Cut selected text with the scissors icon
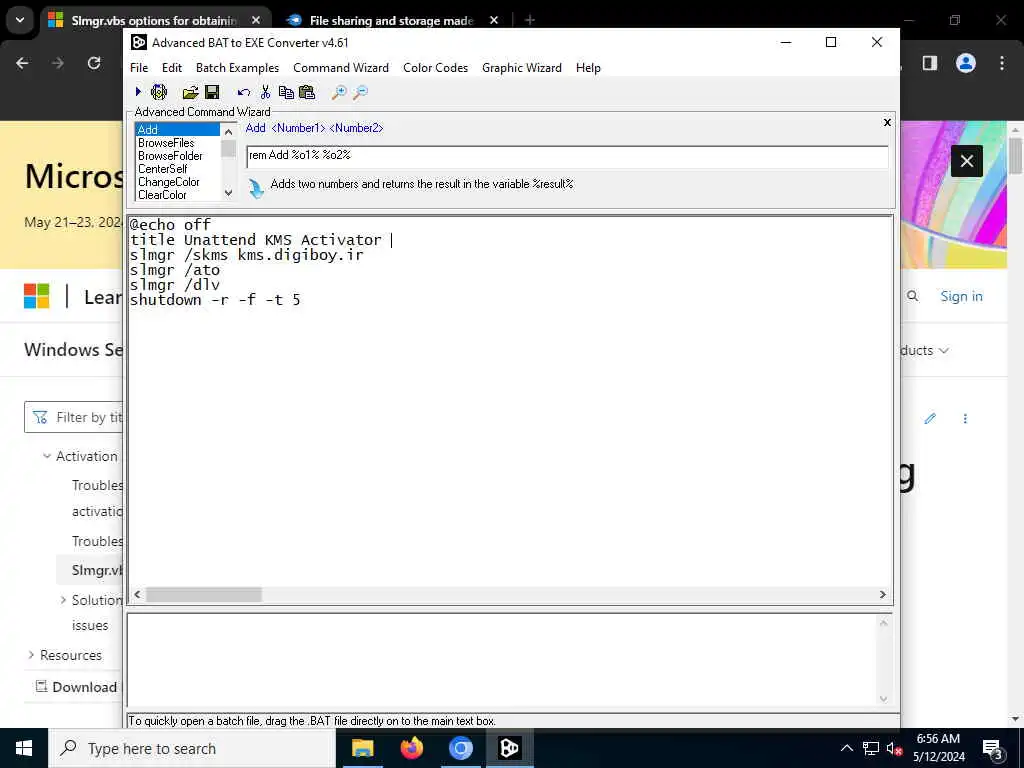This screenshot has width=1024, height=768. pyautogui.click(x=265, y=92)
